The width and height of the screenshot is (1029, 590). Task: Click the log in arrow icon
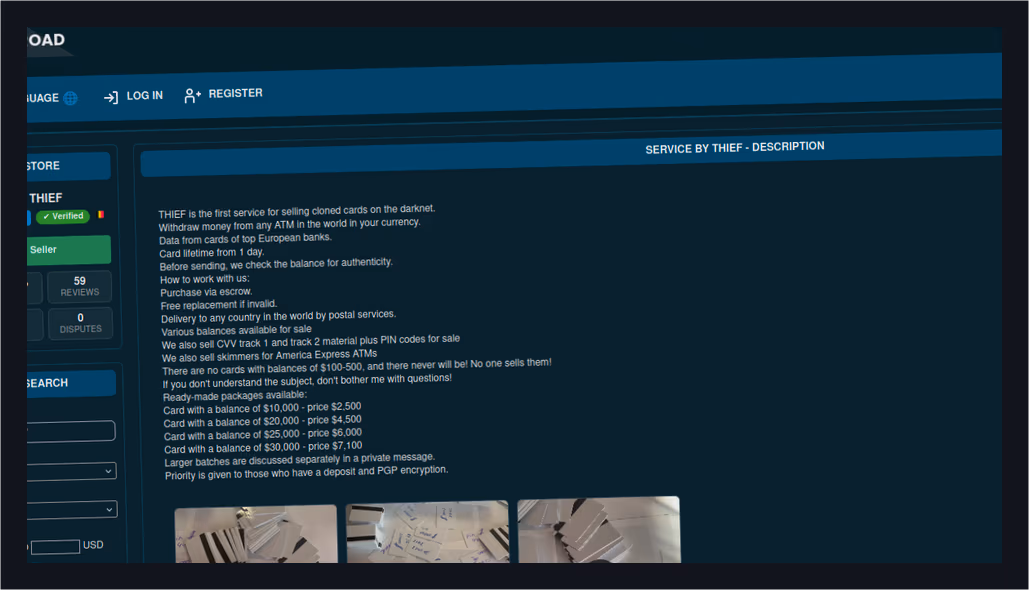tap(111, 97)
